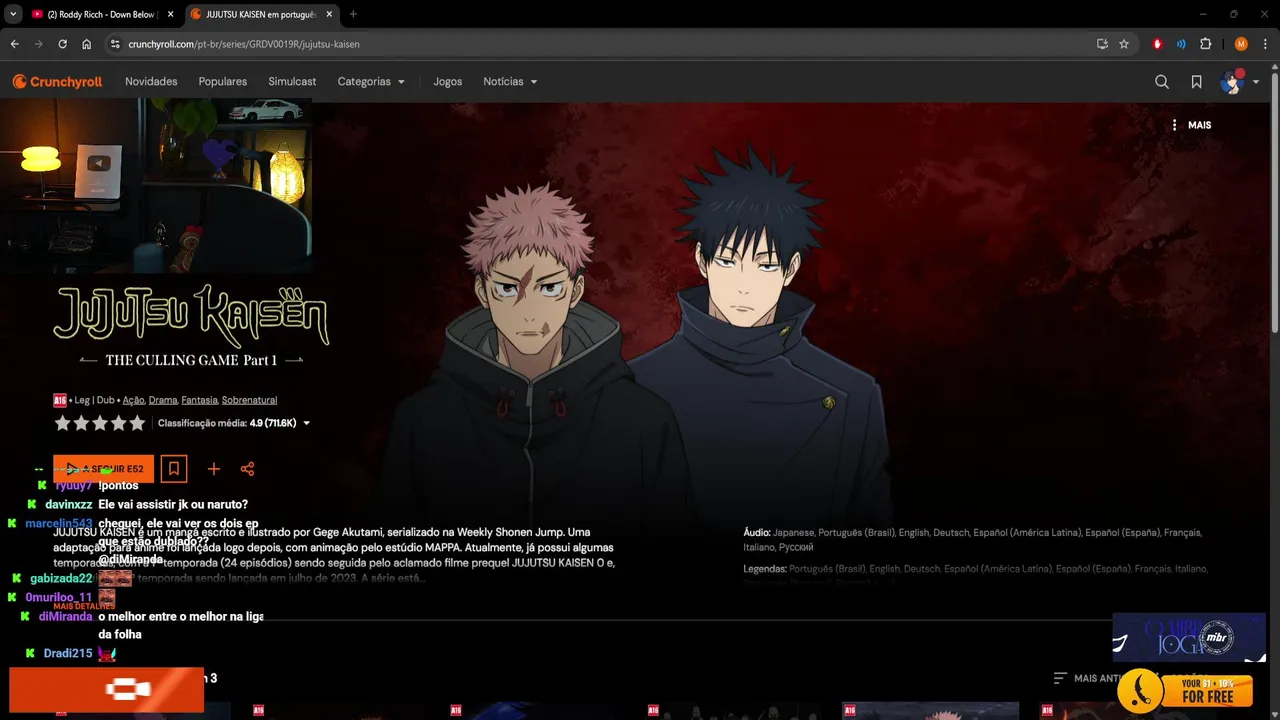Click the crunchyroll.com address bar URL
This screenshot has width=1280, height=720.
point(244,44)
